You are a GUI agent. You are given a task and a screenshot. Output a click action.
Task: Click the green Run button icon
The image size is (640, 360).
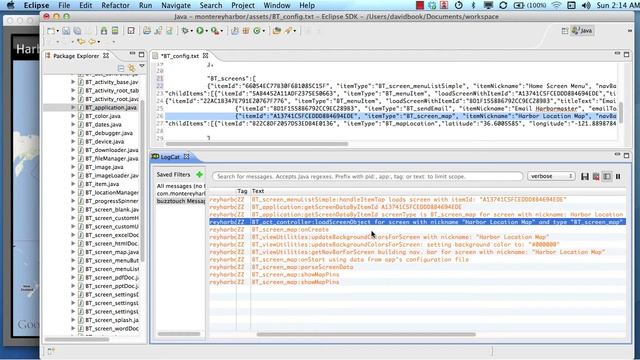(x=200, y=31)
